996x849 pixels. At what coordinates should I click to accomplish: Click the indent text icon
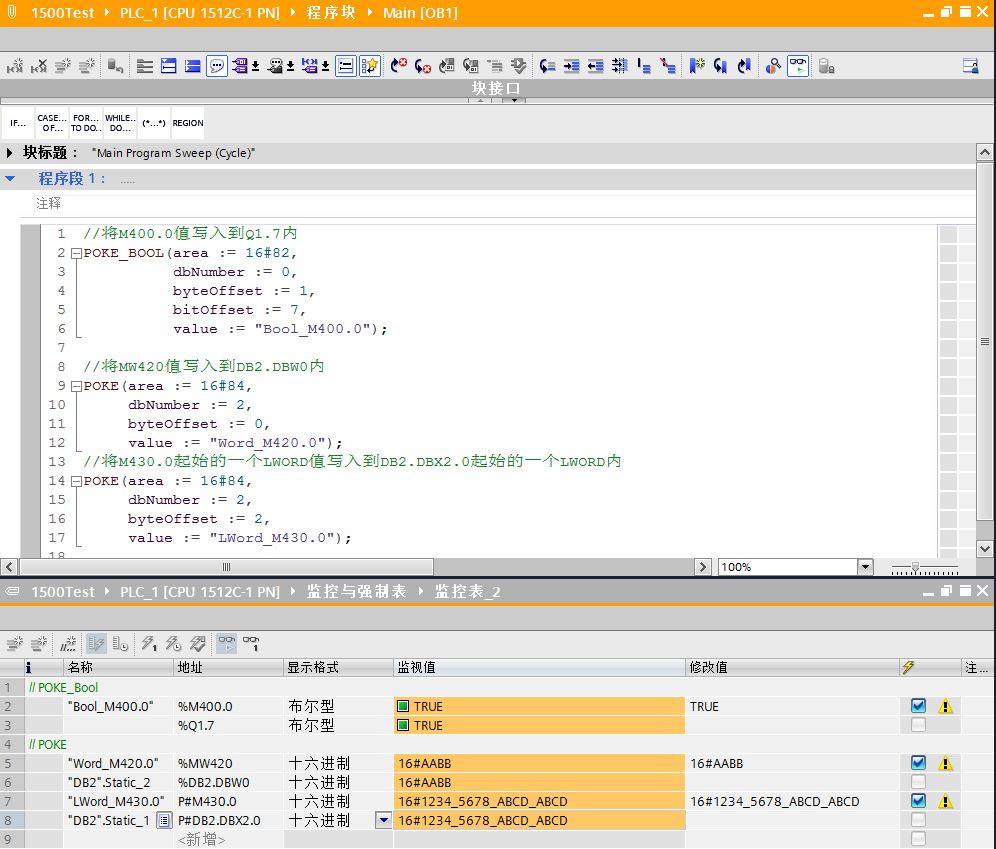[x=572, y=66]
